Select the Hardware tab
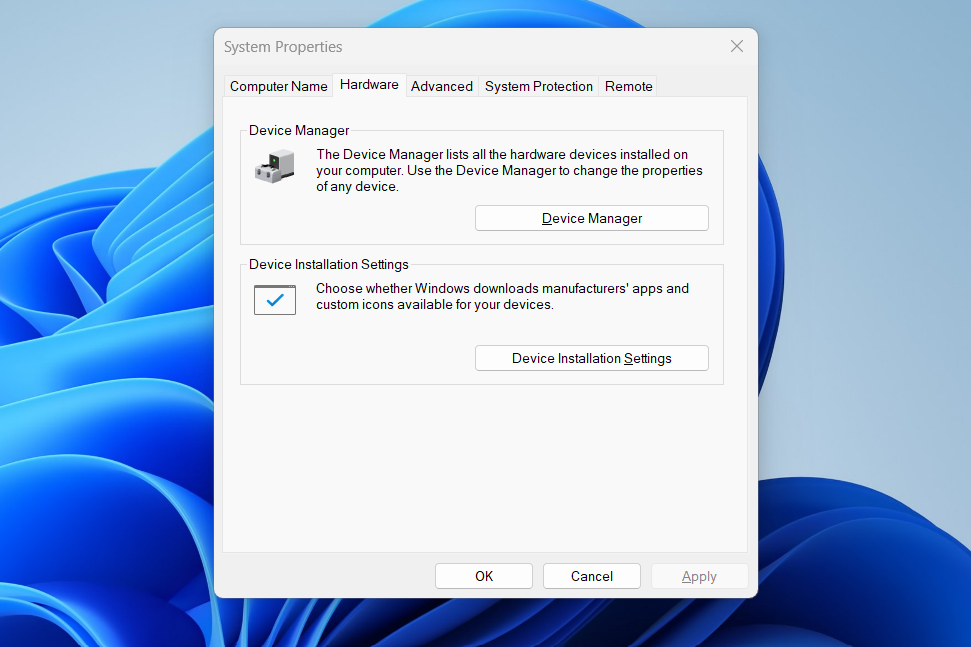 [369, 85]
